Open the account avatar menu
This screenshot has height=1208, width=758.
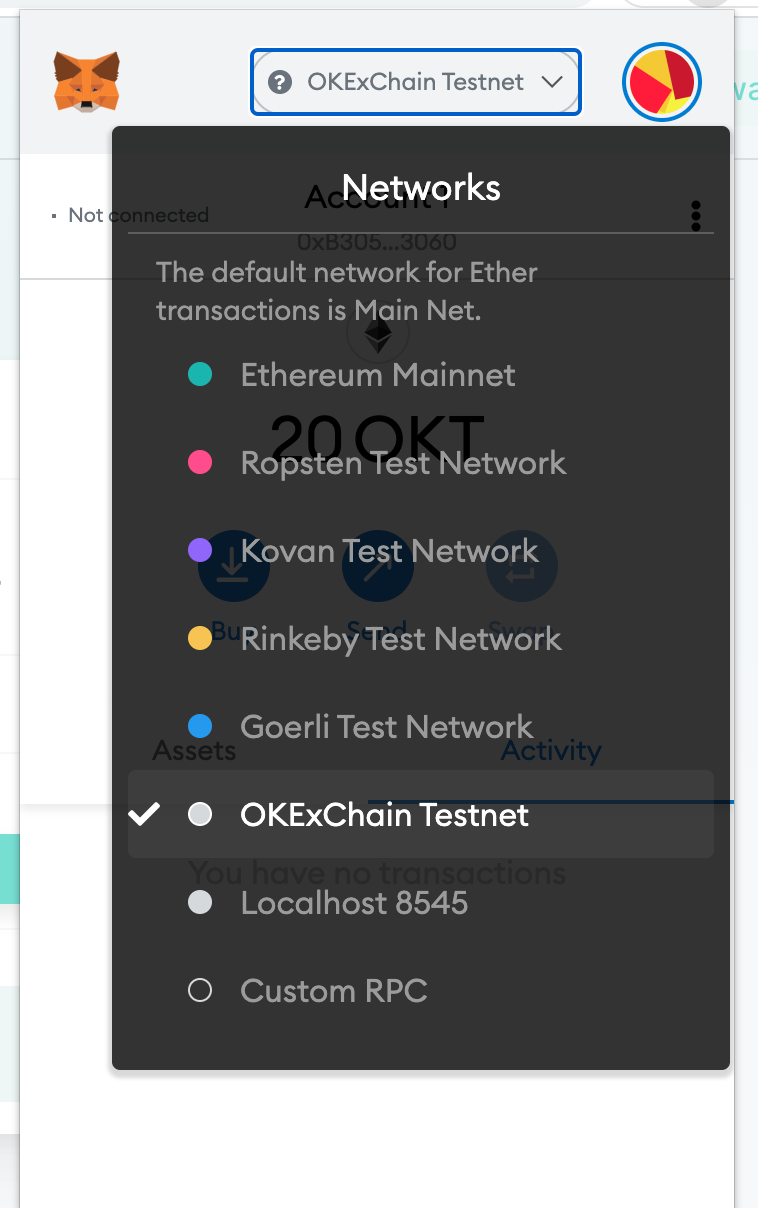point(661,82)
